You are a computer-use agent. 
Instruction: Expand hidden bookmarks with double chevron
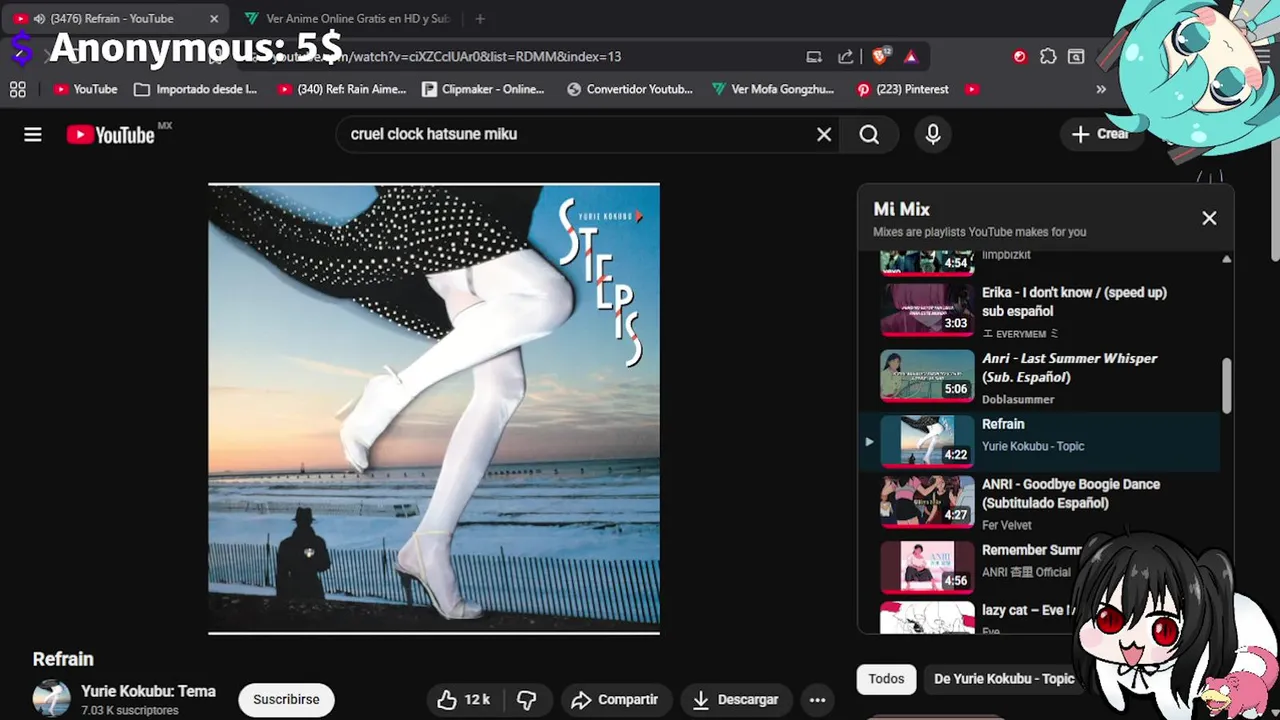[1101, 89]
